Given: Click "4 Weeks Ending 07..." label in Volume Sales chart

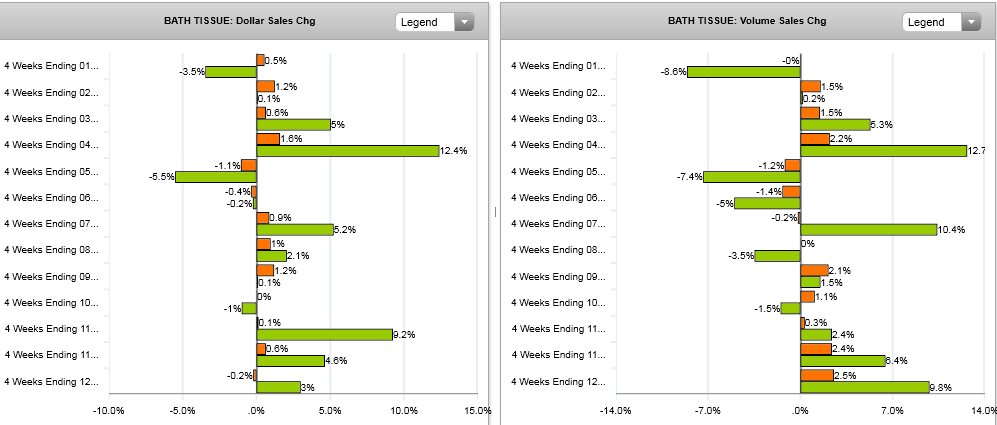Looking at the screenshot, I should pos(558,224).
